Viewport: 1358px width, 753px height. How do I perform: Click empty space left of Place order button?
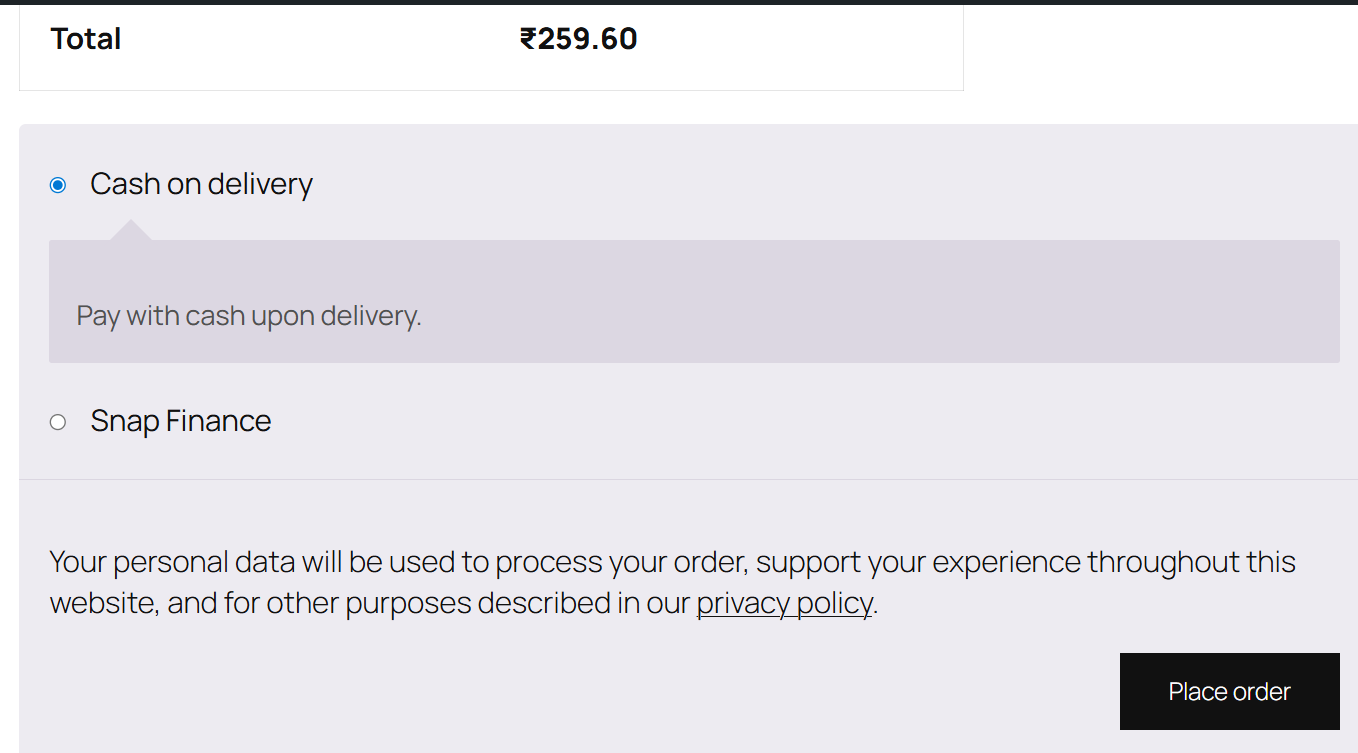(x=600, y=692)
